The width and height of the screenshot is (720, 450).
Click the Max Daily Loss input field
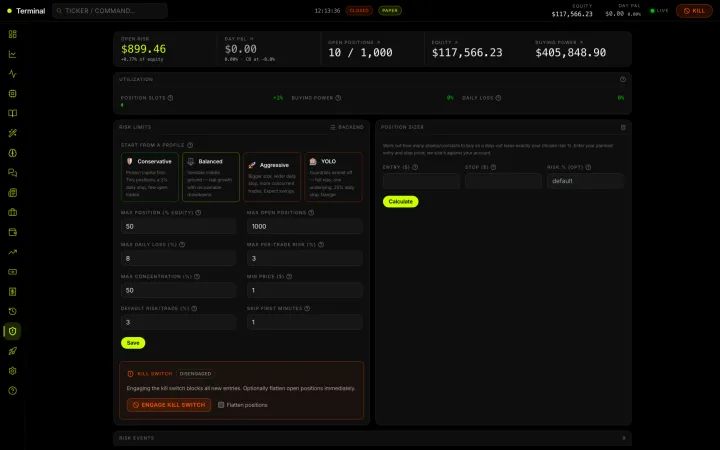coord(179,259)
